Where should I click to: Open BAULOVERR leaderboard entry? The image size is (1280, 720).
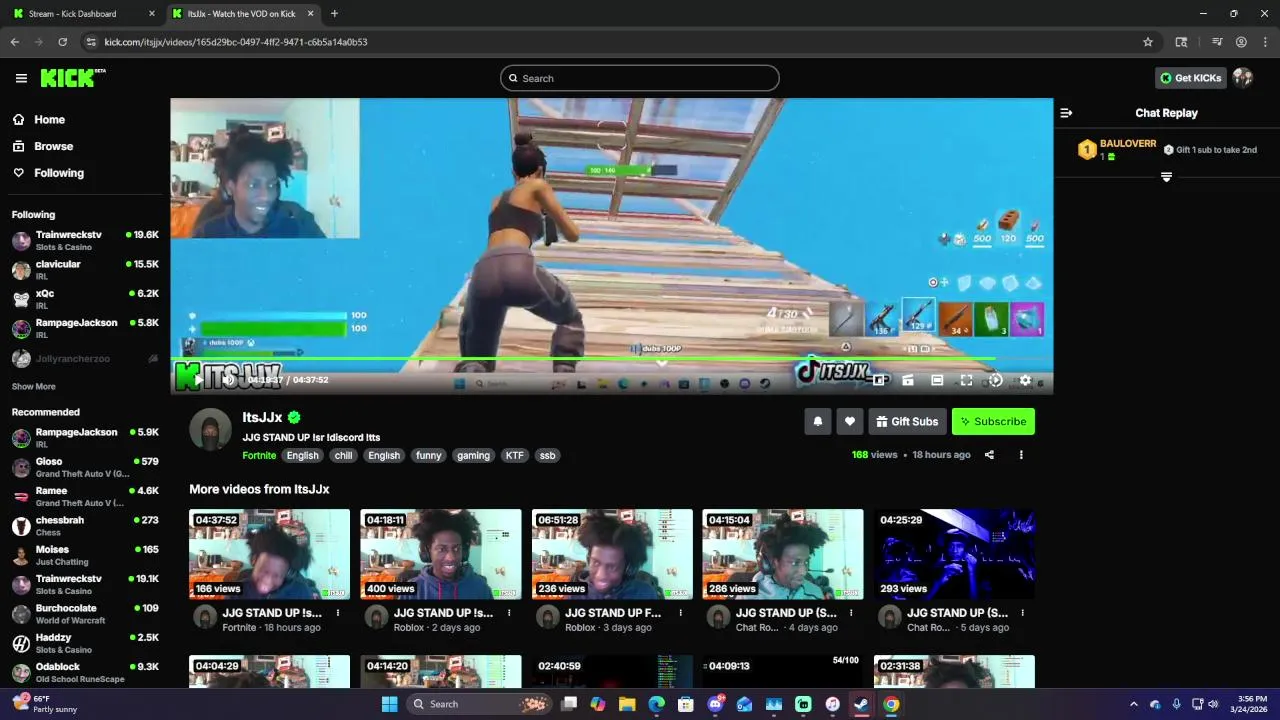tap(1117, 150)
